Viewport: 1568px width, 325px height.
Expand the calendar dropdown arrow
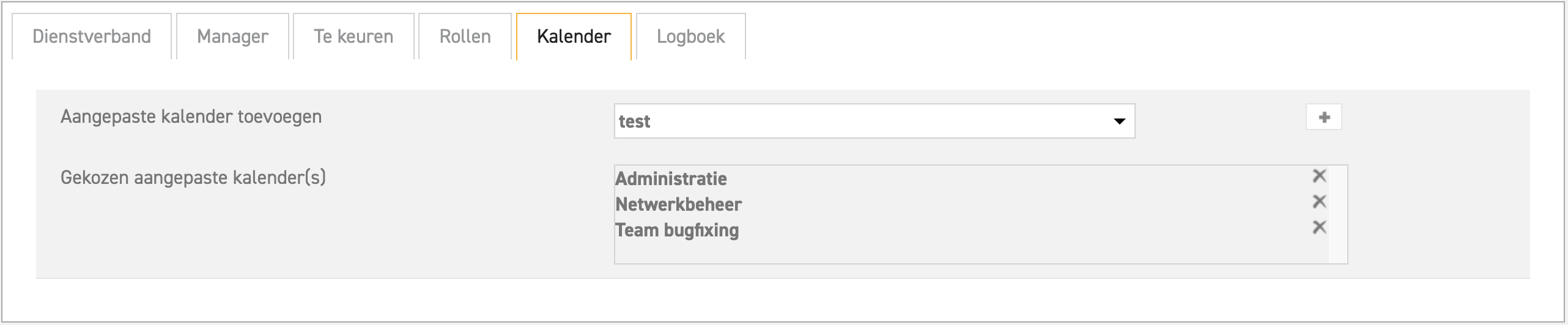coord(1119,122)
